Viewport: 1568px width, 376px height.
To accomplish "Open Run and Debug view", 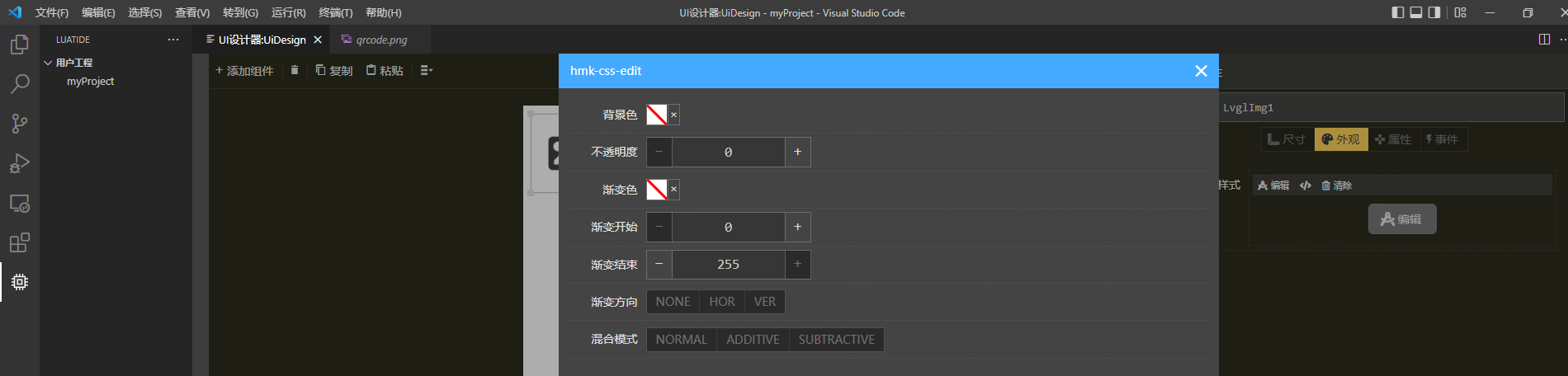I will click(x=20, y=163).
